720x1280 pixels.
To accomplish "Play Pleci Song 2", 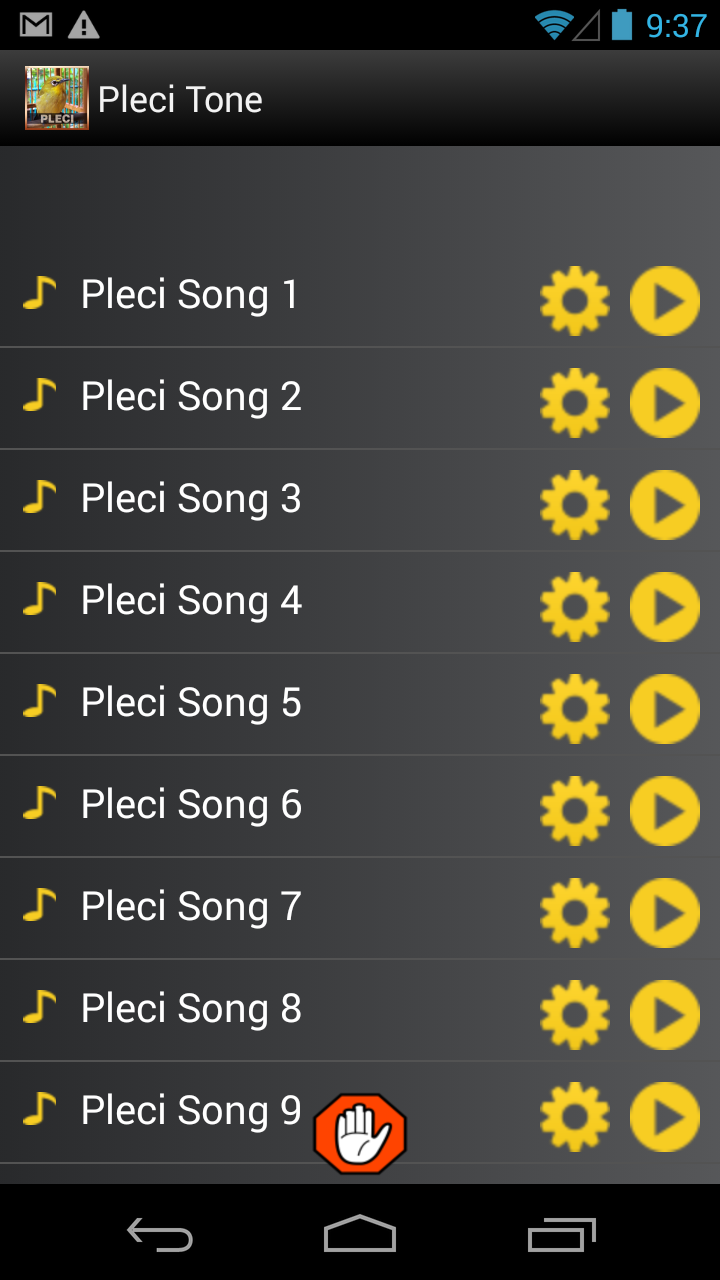I will pos(664,403).
